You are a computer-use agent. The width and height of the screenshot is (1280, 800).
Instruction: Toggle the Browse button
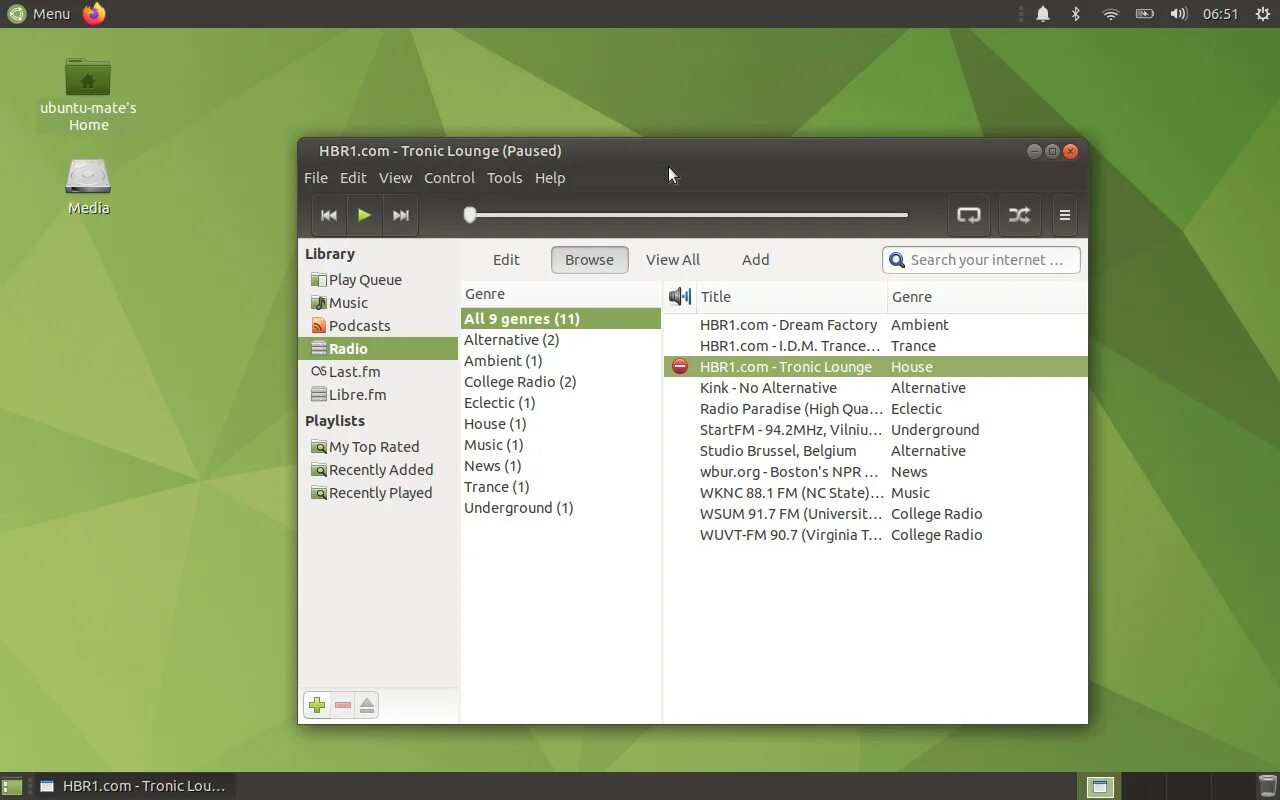(x=589, y=260)
